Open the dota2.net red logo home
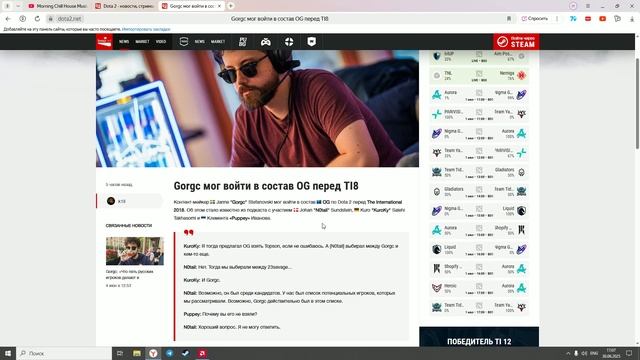This screenshot has width=640, height=360. [x=104, y=42]
